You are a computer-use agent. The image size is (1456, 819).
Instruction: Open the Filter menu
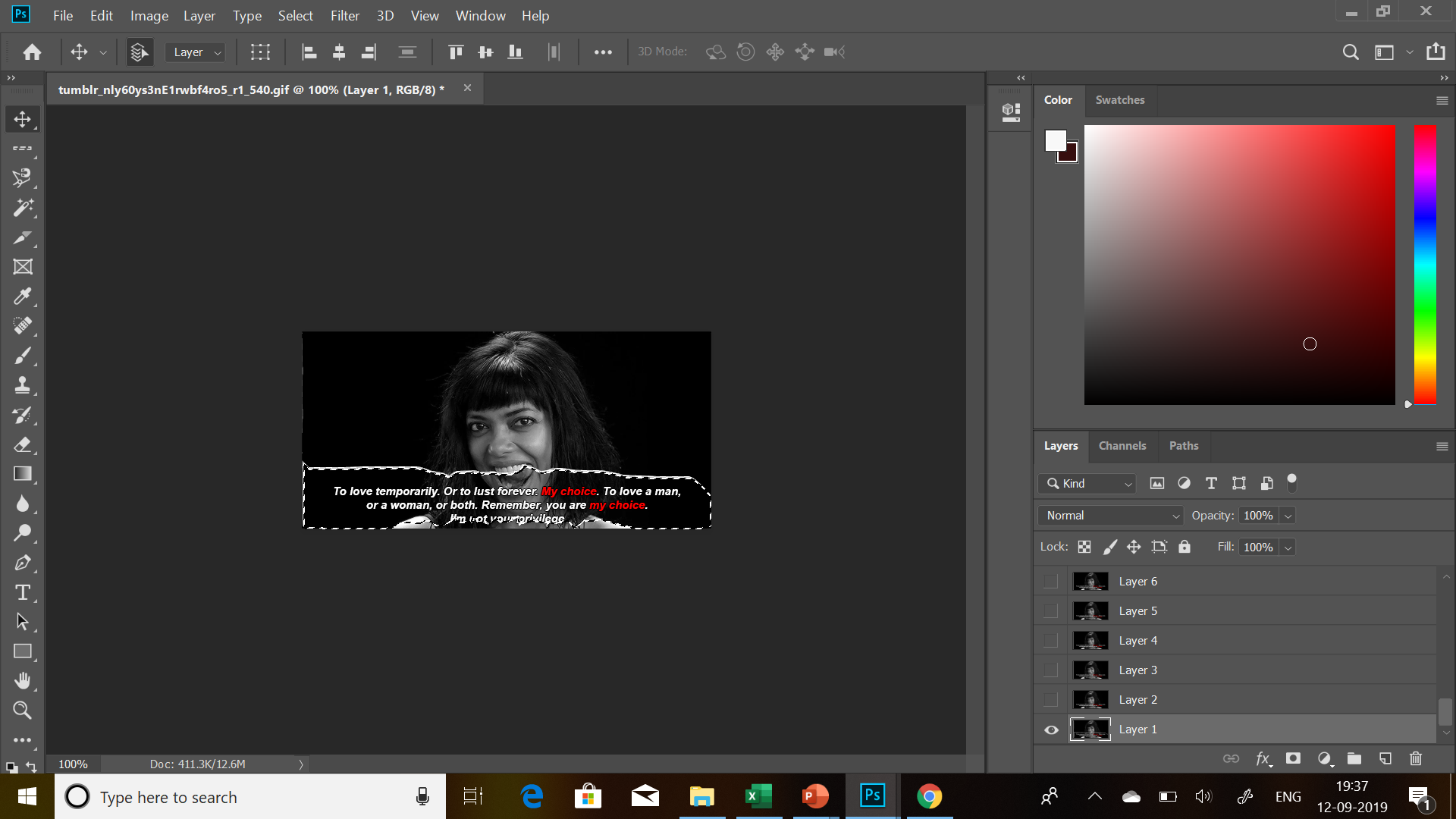344,16
